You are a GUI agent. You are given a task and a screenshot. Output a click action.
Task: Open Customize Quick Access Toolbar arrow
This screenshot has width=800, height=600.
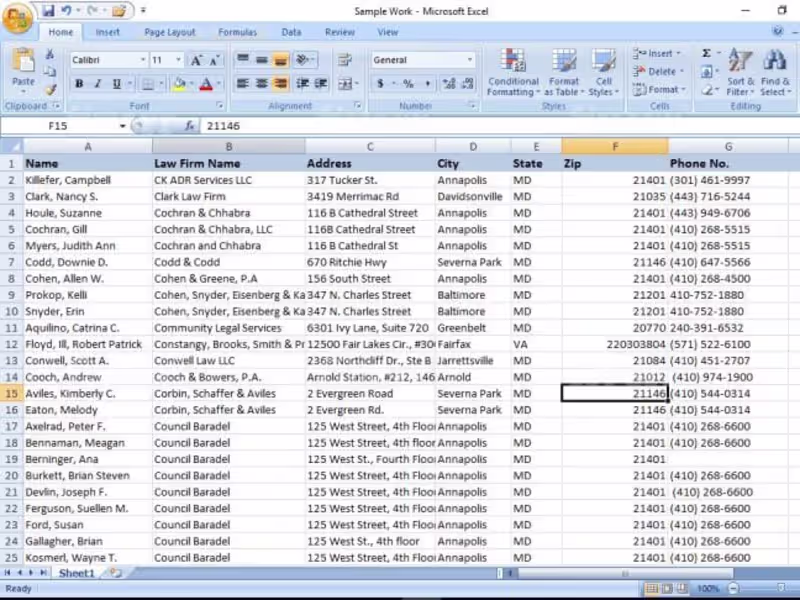coord(143,11)
